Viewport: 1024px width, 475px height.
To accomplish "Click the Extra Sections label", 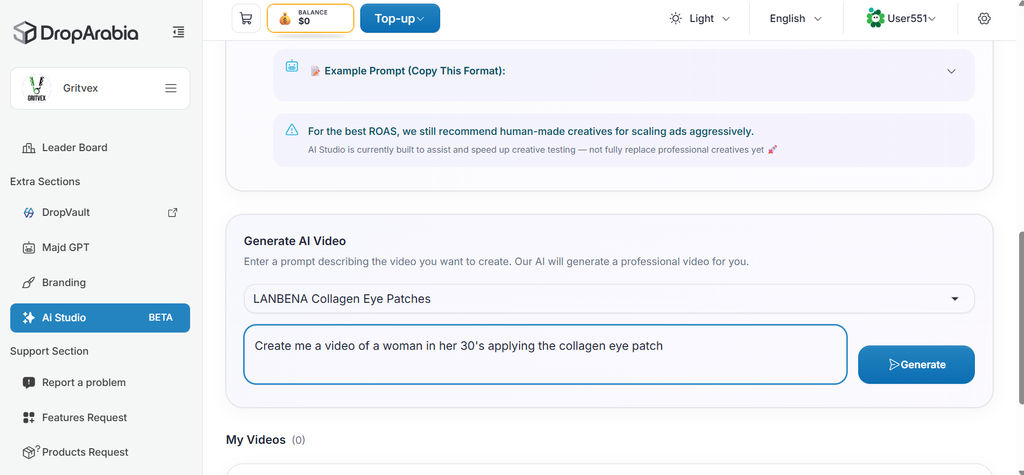I will point(45,182).
